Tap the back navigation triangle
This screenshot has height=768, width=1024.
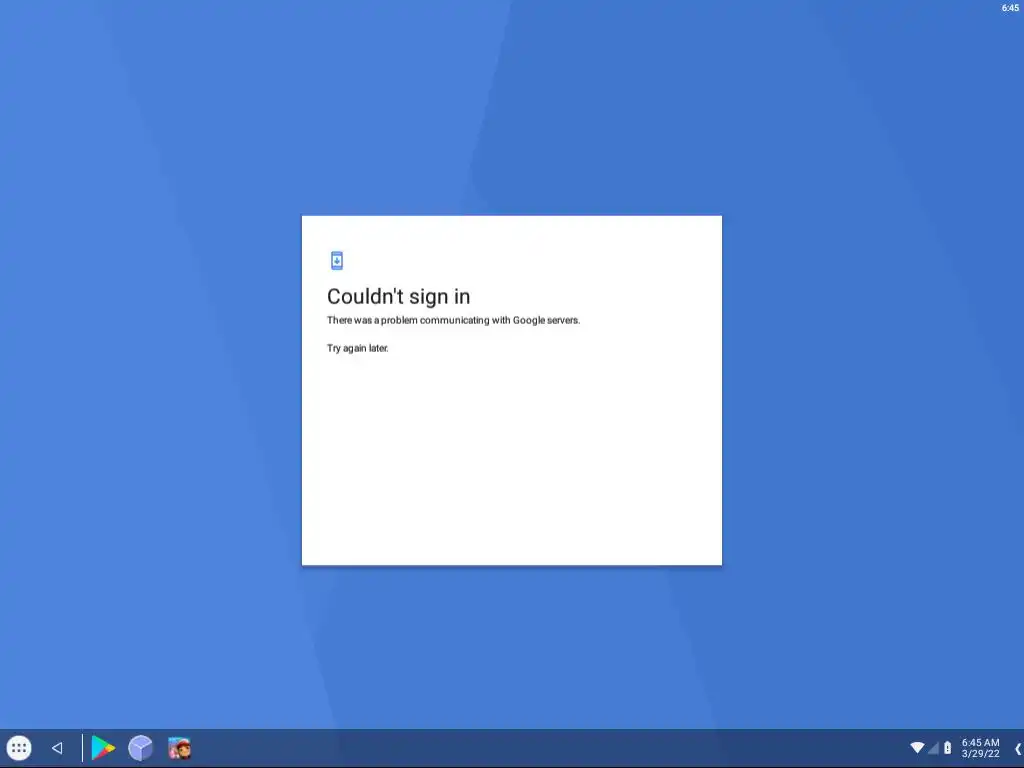click(57, 748)
